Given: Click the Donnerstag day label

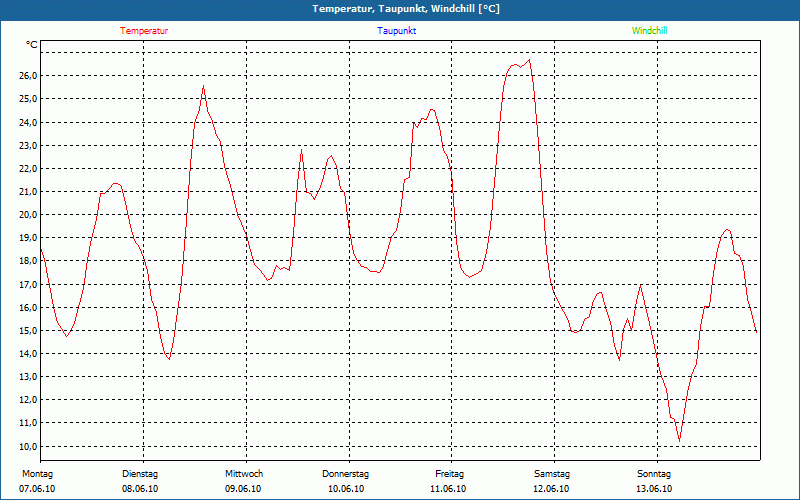Looking at the screenshot, I should [345, 474].
